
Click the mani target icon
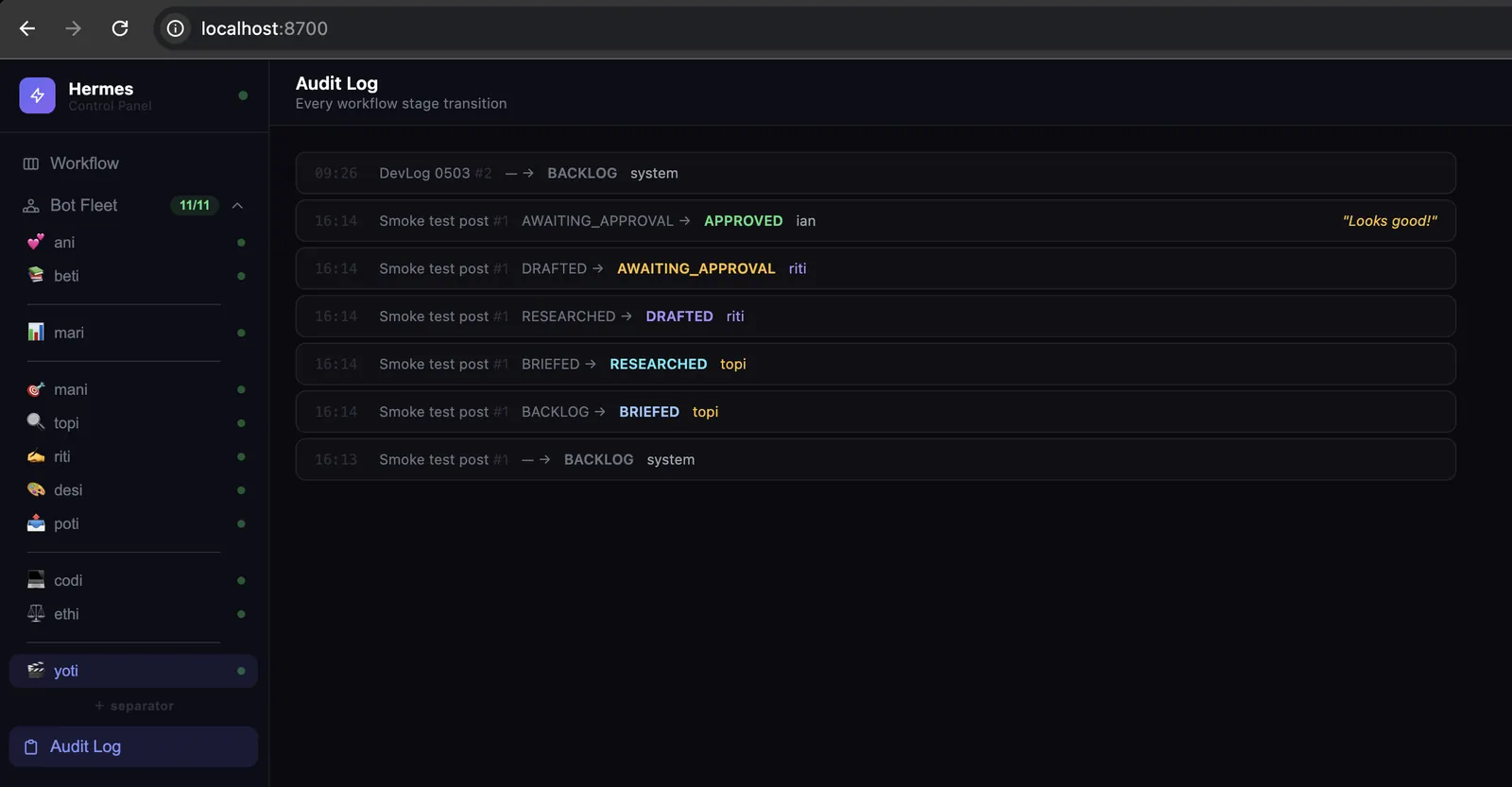coord(36,389)
